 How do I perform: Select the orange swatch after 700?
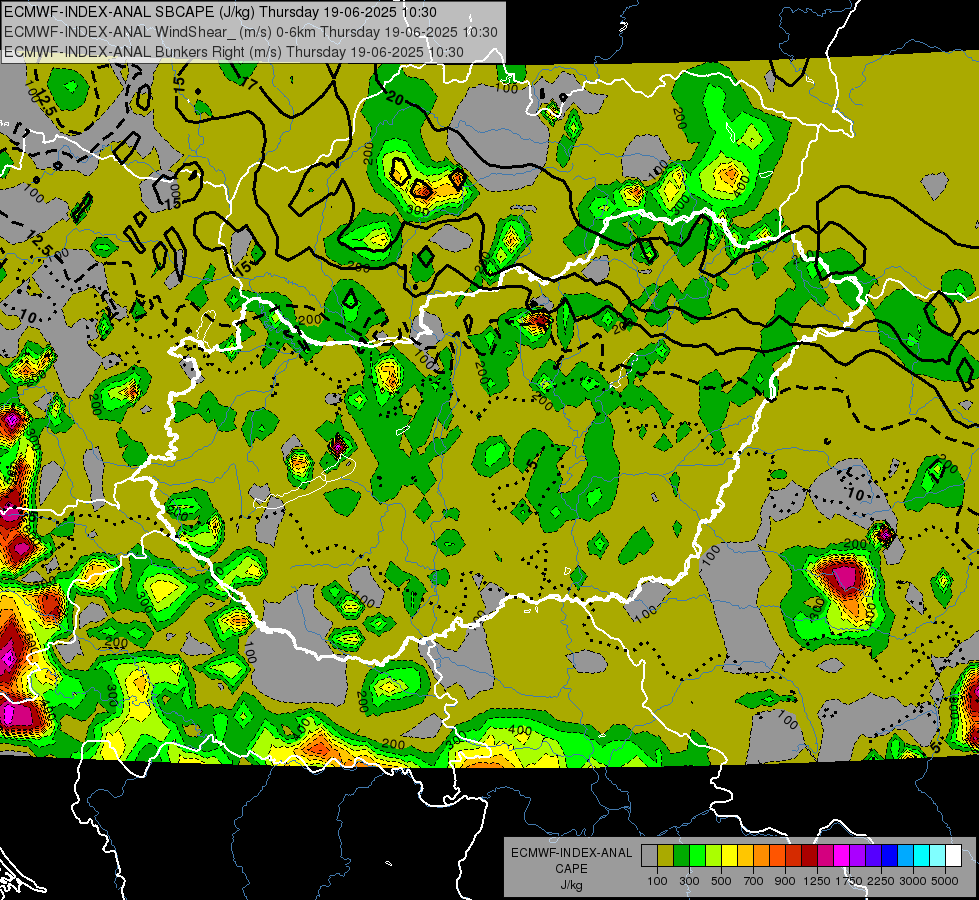(x=762, y=856)
